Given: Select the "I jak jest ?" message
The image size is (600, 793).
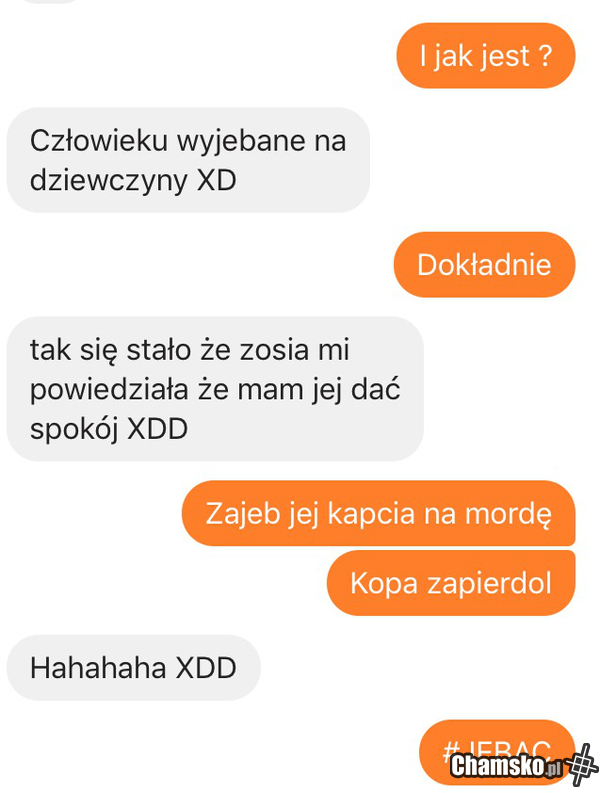Looking at the screenshot, I should (486, 56).
